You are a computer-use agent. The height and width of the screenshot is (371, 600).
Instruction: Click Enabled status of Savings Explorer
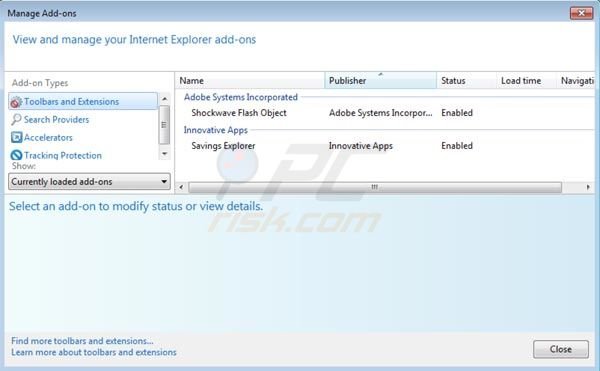457,146
